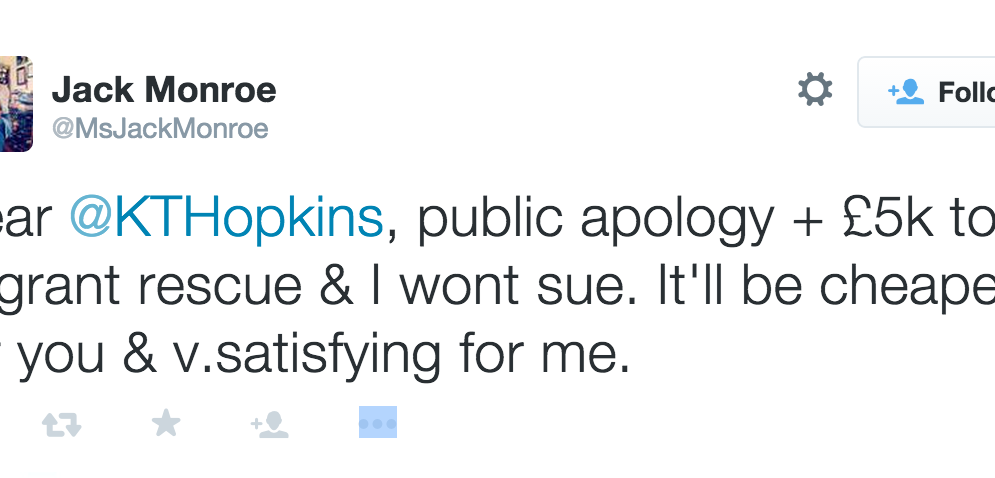This screenshot has height=478, width=995.
Task: Open the gear user actions menu
Action: point(814,91)
